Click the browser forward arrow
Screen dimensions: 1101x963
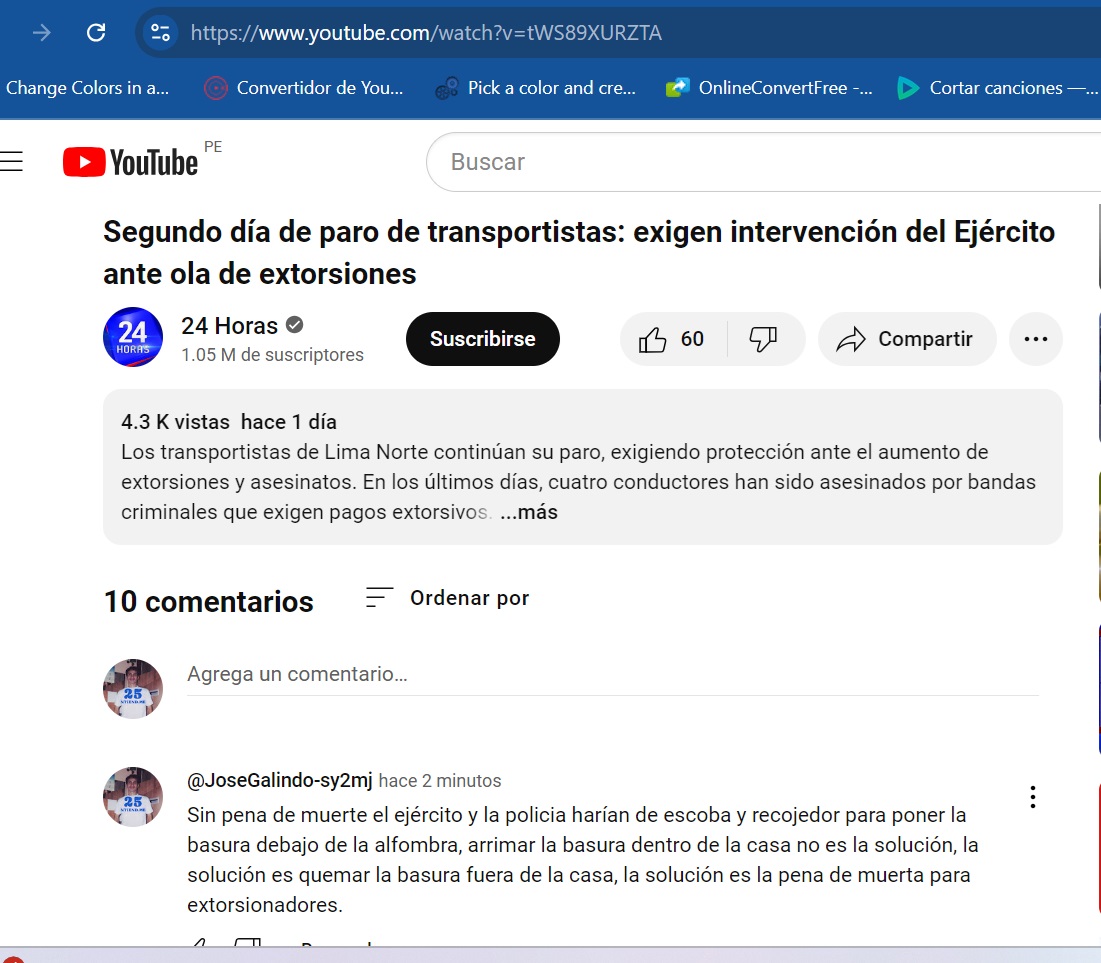[x=42, y=33]
